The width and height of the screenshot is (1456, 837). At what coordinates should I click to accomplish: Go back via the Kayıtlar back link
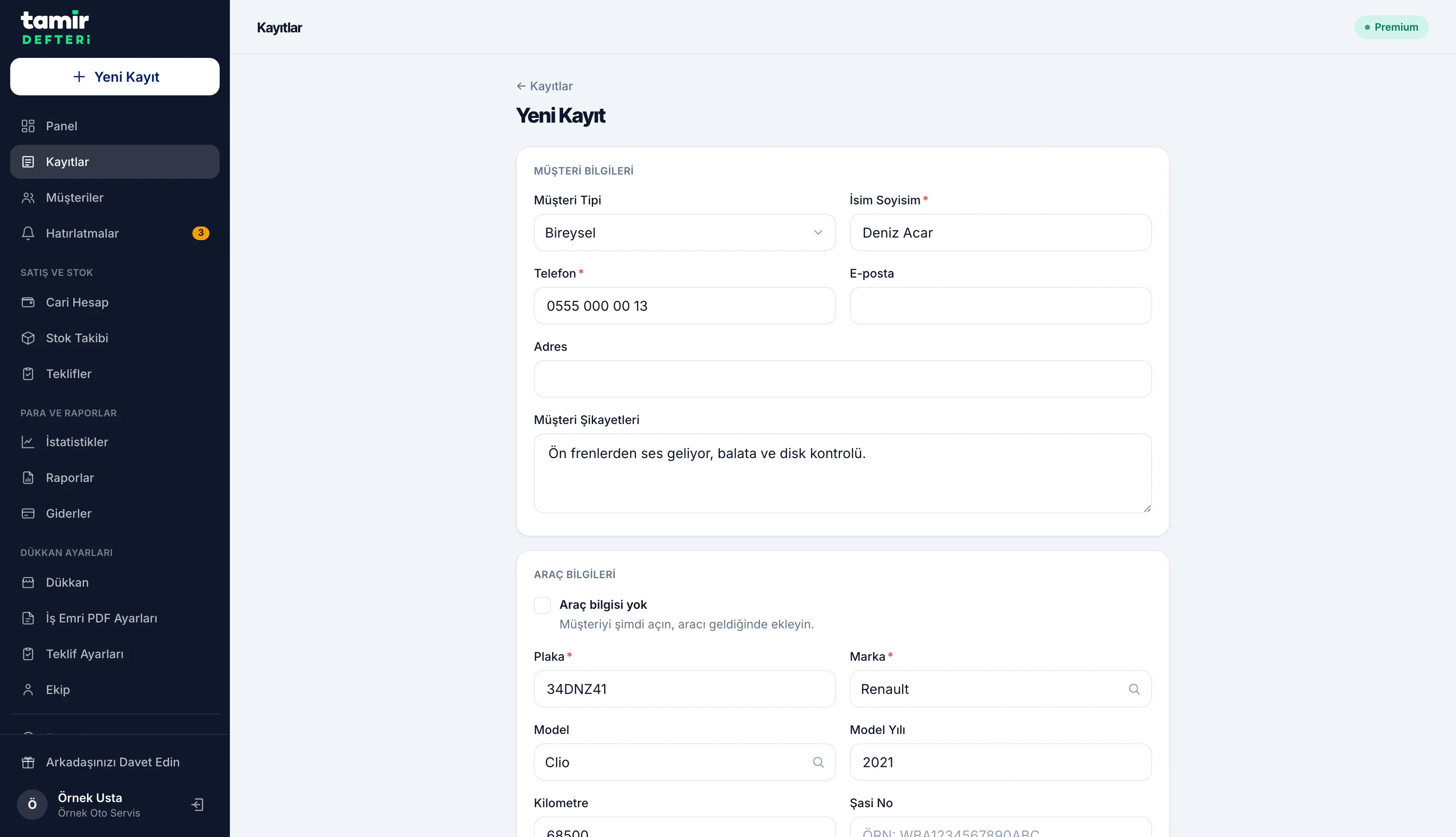[x=545, y=86]
